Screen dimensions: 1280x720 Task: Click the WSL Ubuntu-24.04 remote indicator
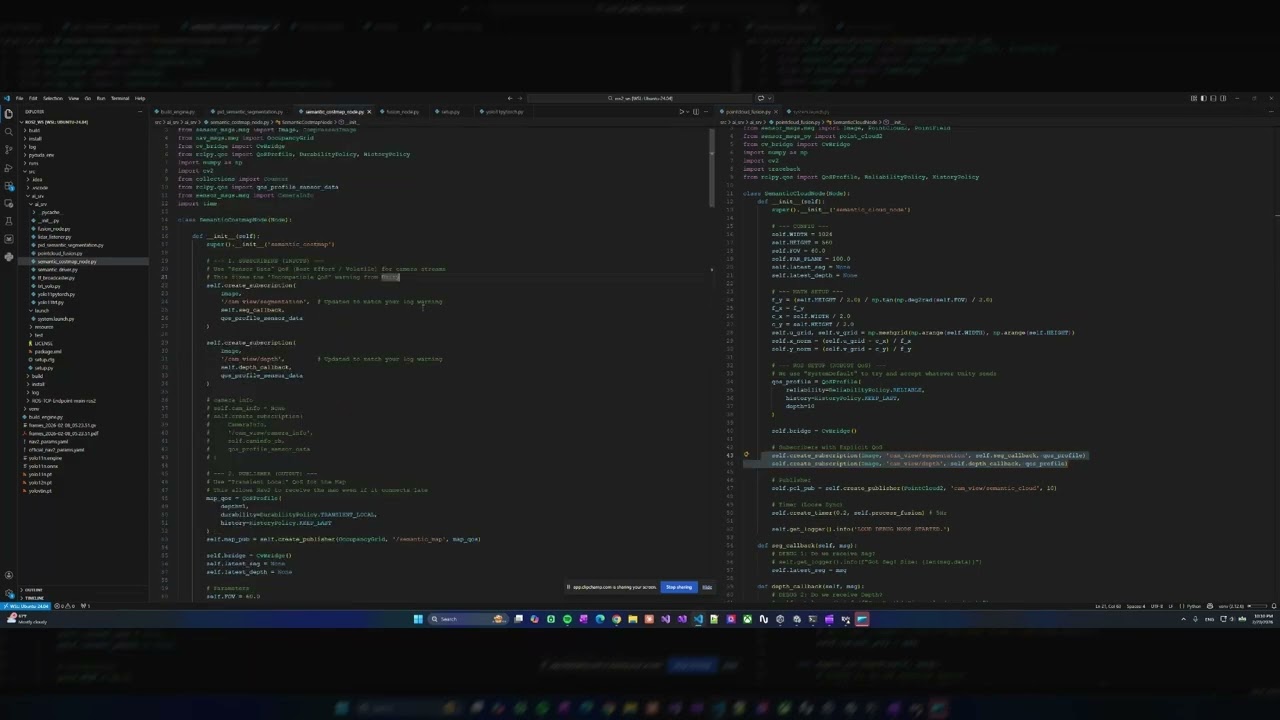tap(26, 606)
